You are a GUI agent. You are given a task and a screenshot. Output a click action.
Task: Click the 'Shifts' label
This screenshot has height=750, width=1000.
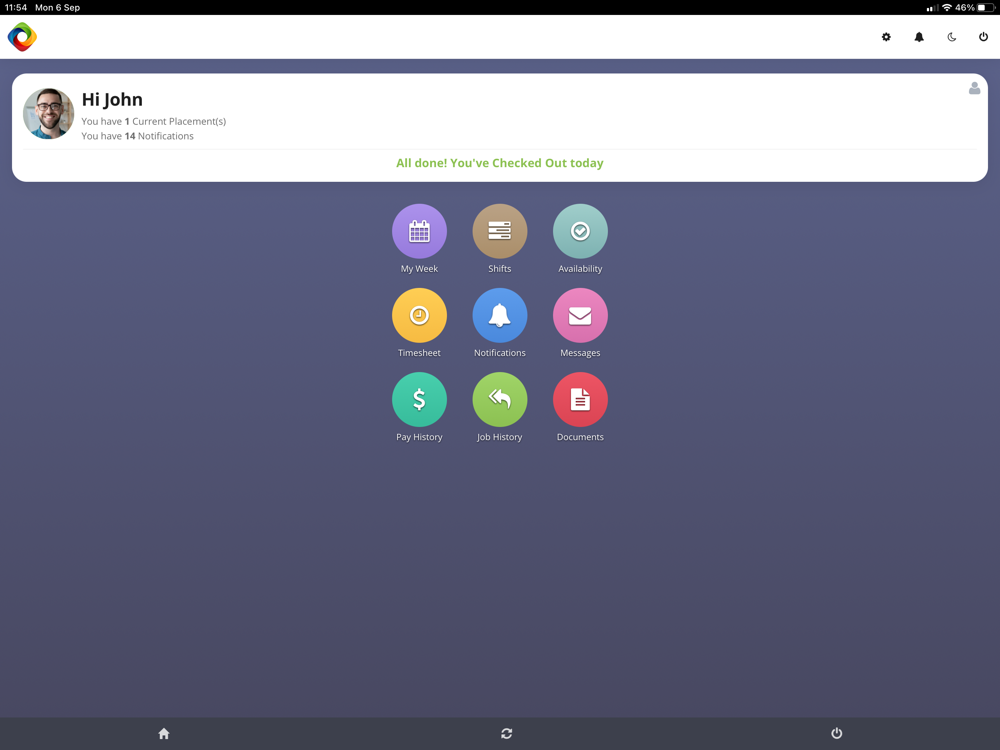(499, 268)
